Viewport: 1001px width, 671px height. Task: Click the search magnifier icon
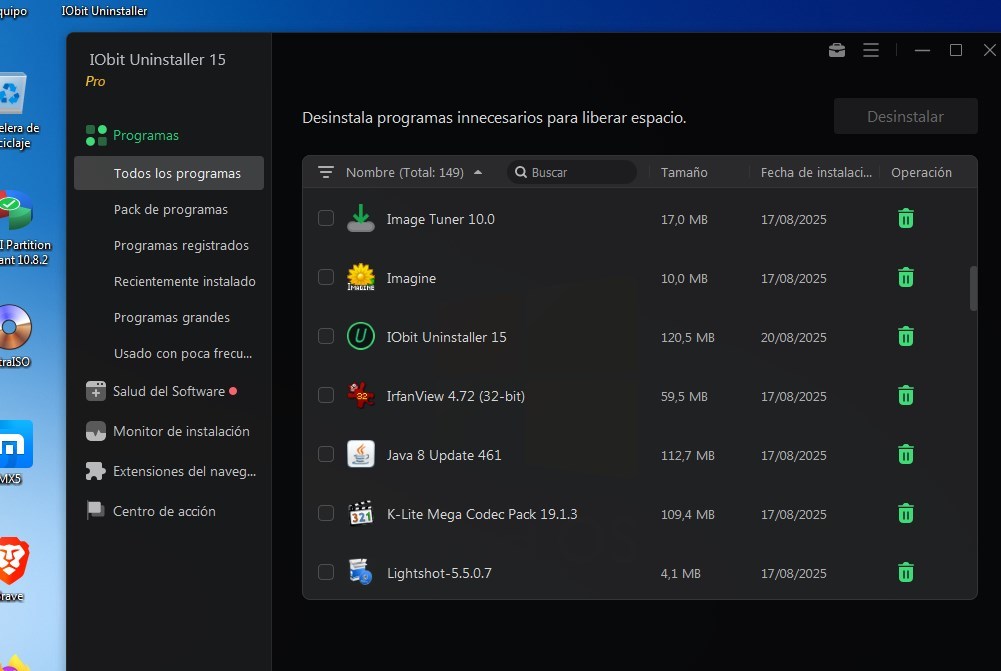pyautogui.click(x=521, y=172)
